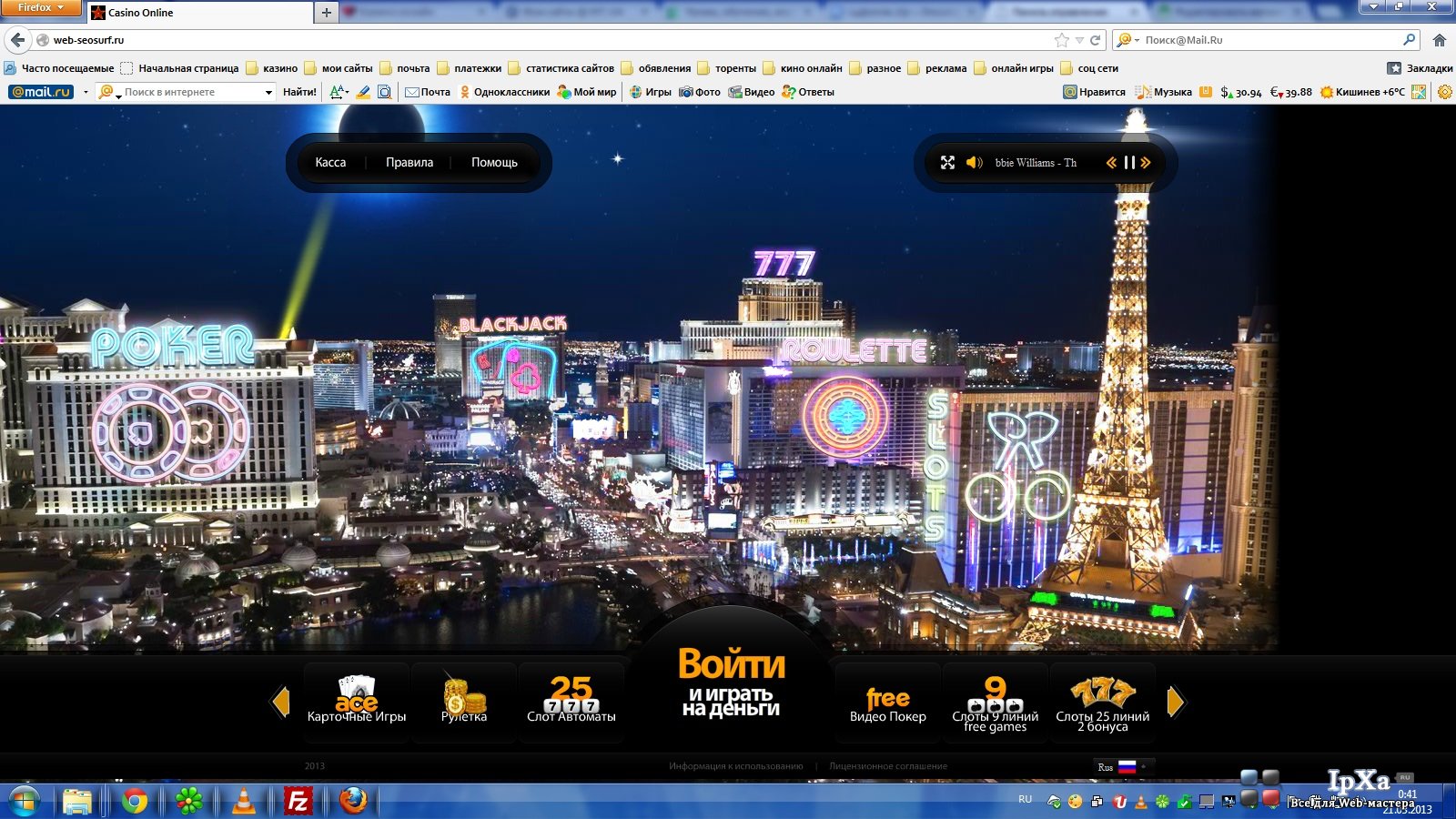Screen dimensions: 1456x819
Task: Check Кишинев +6°C weather widget
Action: [1362, 92]
